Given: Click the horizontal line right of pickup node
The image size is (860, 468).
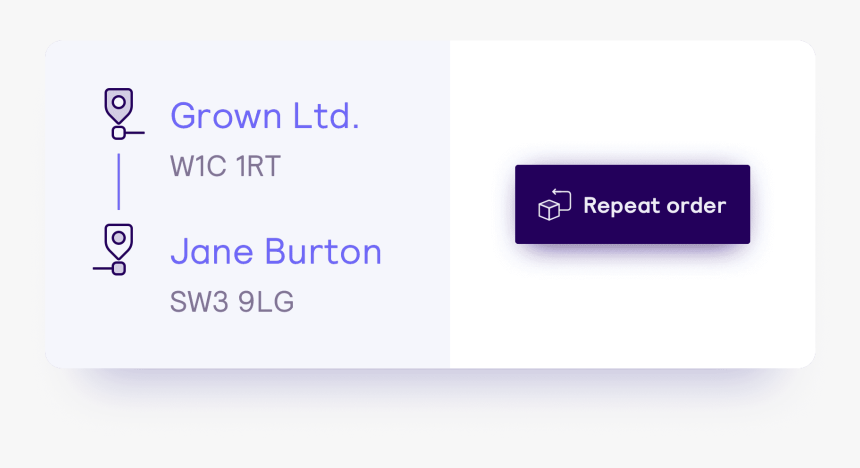Looking at the screenshot, I should [135, 133].
